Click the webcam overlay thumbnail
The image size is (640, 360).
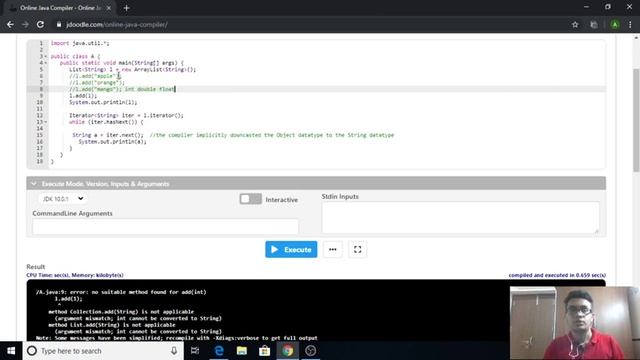click(x=575, y=323)
